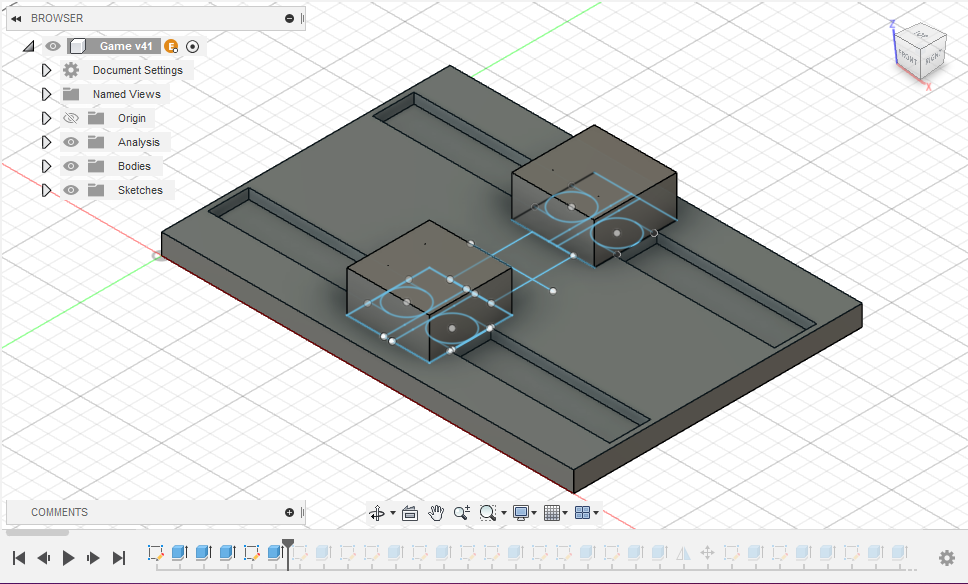Expand the Named Views folder
The height and width of the screenshot is (584, 968).
pos(46,94)
